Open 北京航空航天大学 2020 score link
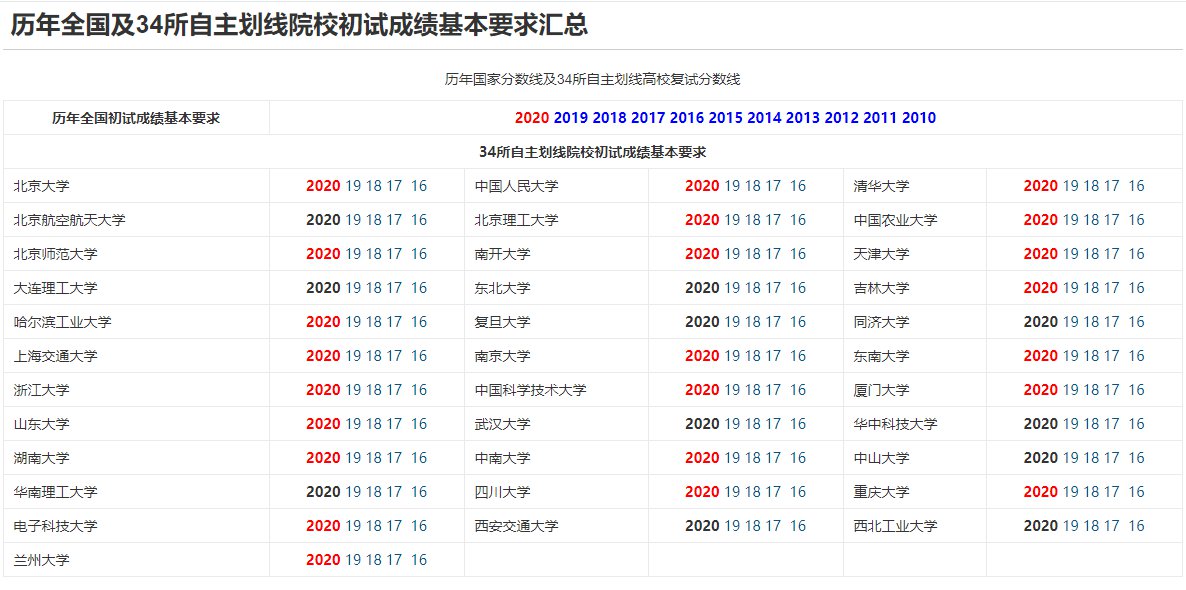The width and height of the screenshot is (1186, 590). click(323, 220)
